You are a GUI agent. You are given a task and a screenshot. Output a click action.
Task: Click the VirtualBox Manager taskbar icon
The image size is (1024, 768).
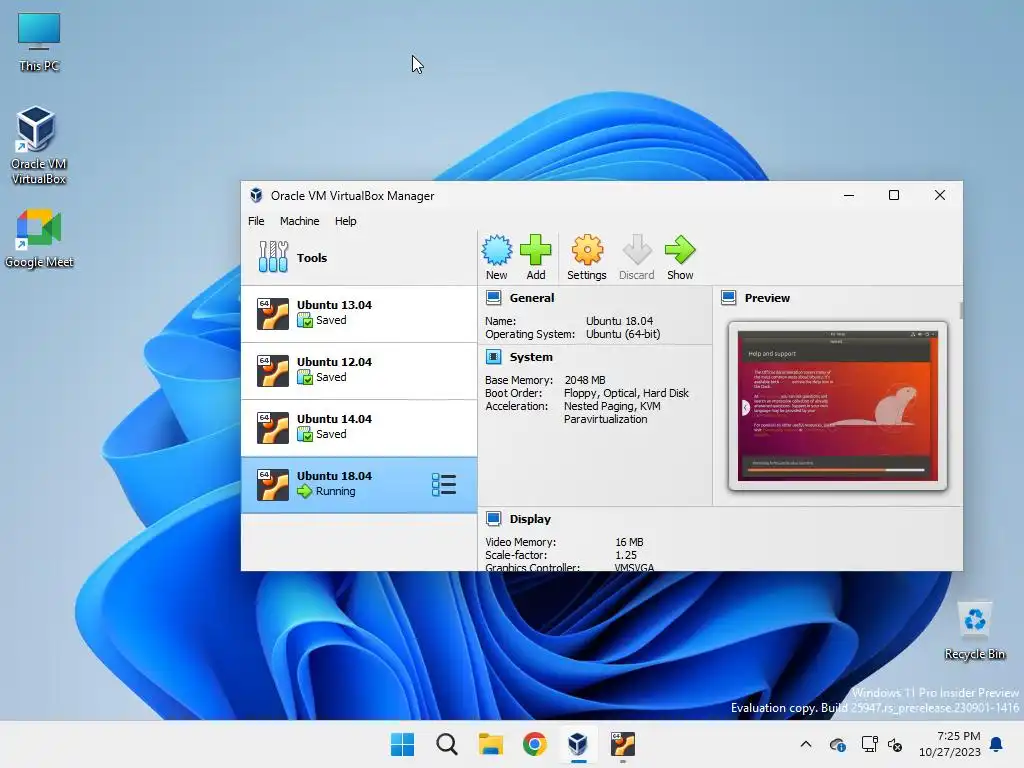[x=578, y=744]
